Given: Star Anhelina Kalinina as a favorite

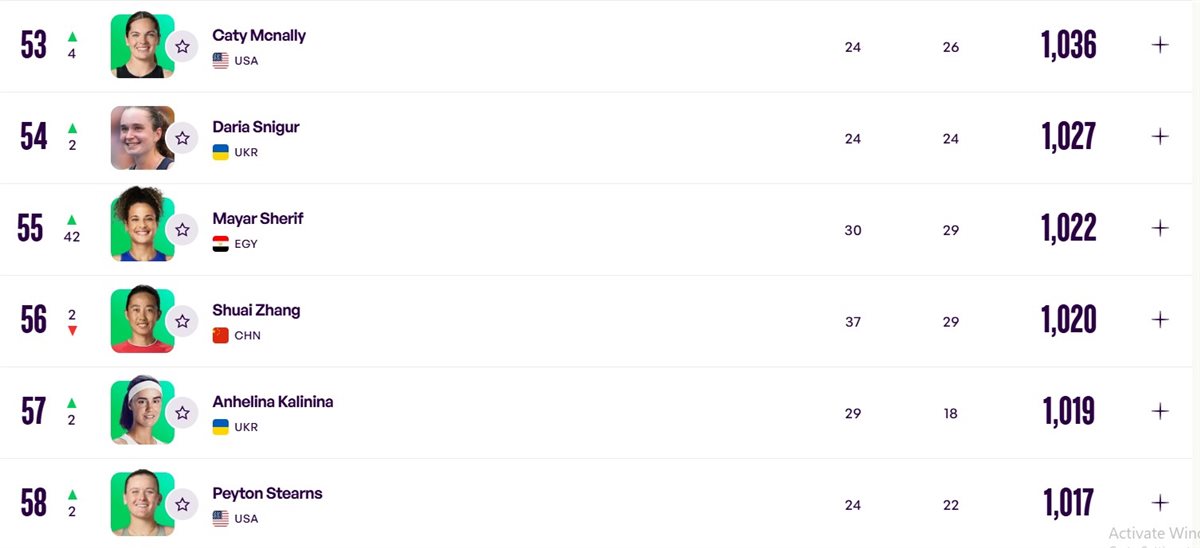Looking at the screenshot, I should click(x=182, y=412).
